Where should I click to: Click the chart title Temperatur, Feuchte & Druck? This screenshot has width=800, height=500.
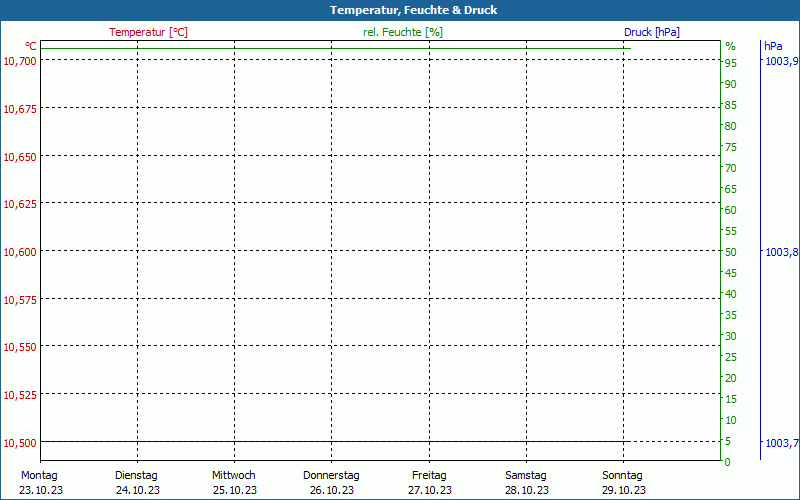pyautogui.click(x=399, y=10)
